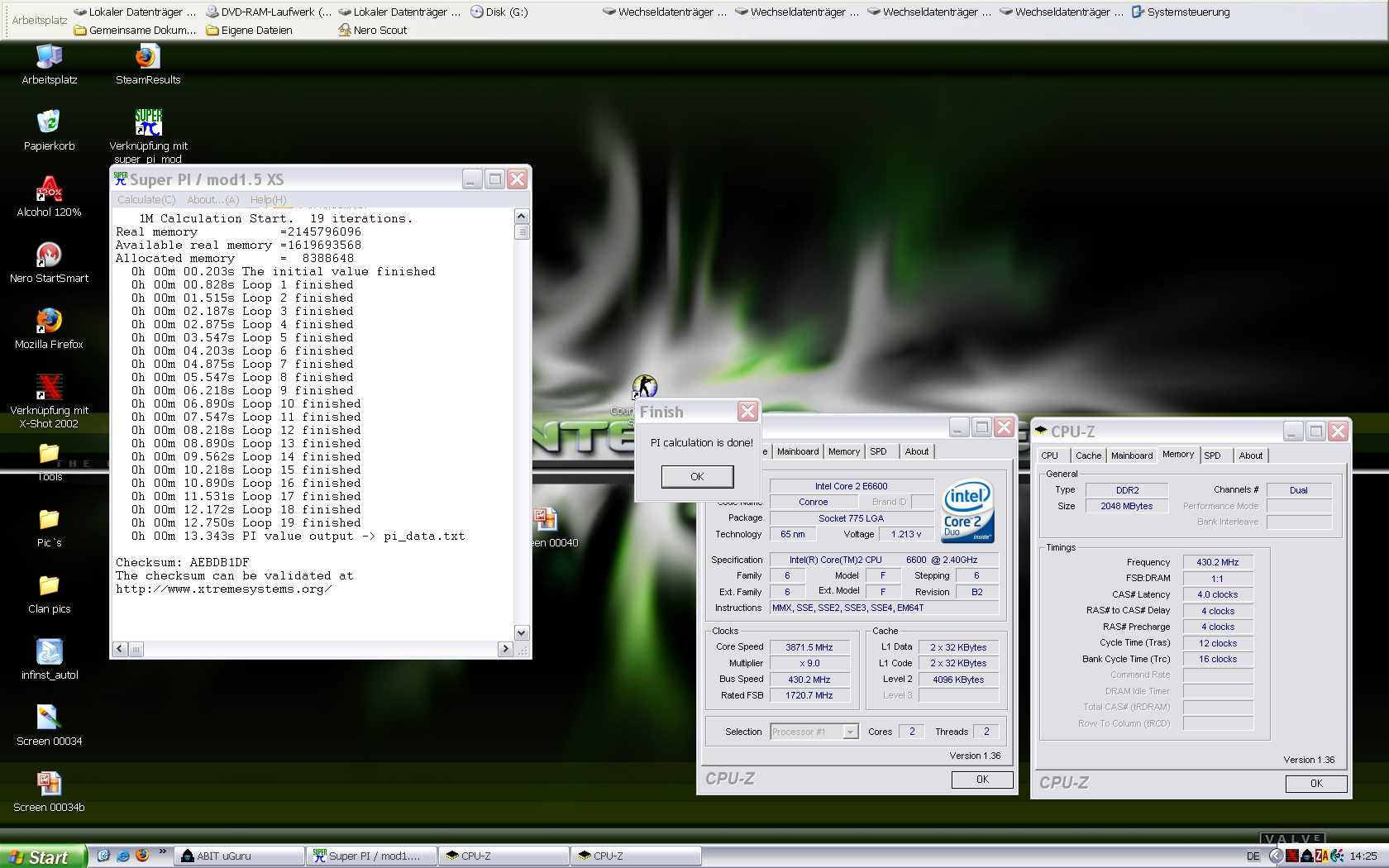
Task: Launch Nero Scout from the top toolbar
Action: [x=372, y=30]
